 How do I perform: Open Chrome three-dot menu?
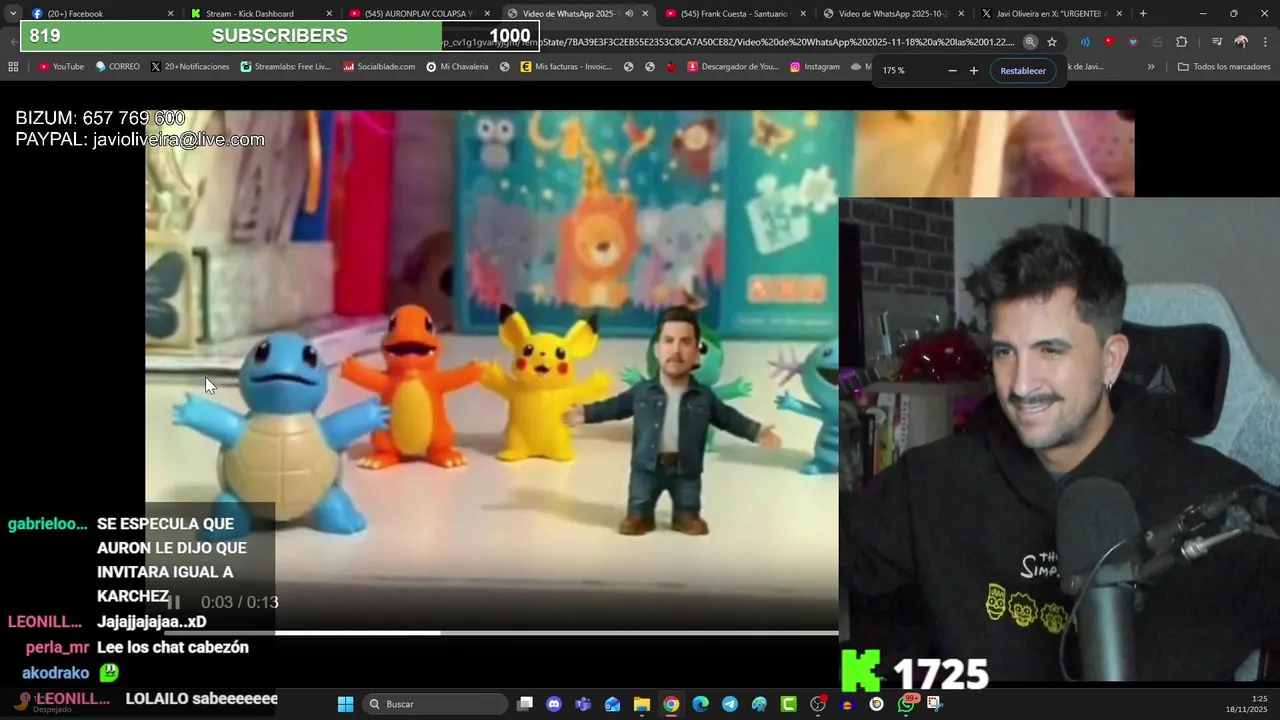(1264, 42)
